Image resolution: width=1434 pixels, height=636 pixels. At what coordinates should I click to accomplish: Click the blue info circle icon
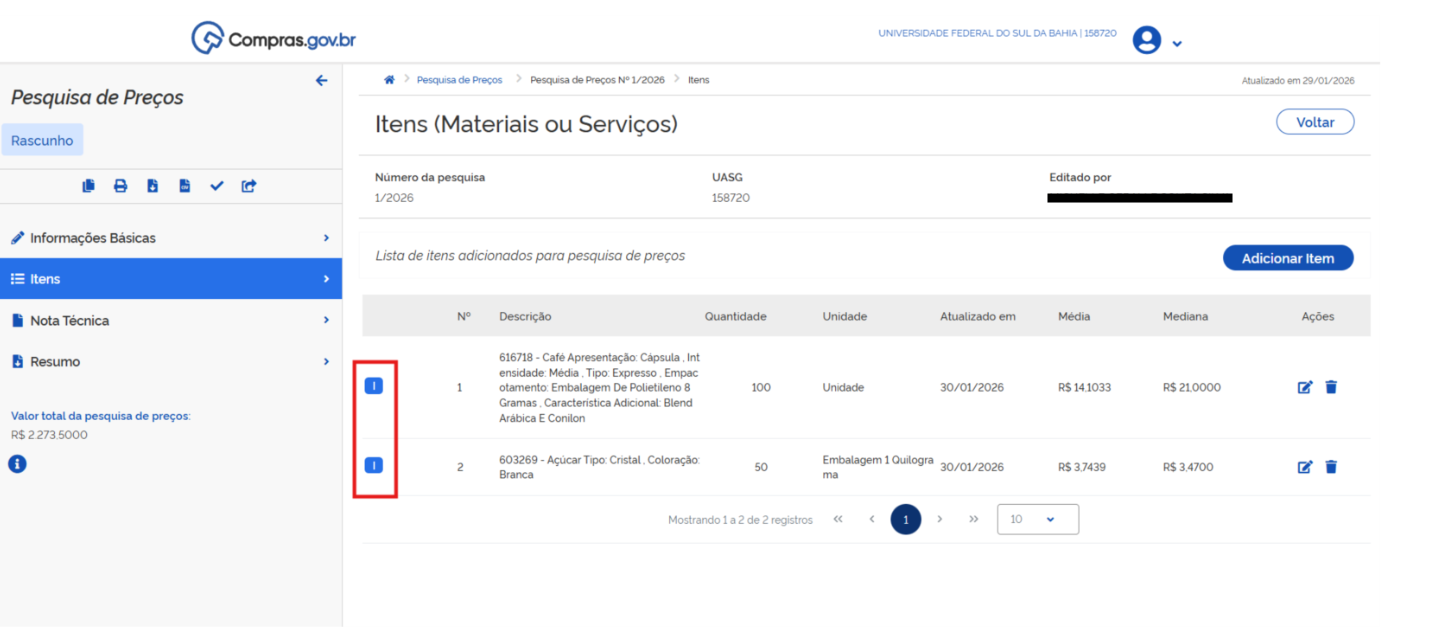coord(17,464)
